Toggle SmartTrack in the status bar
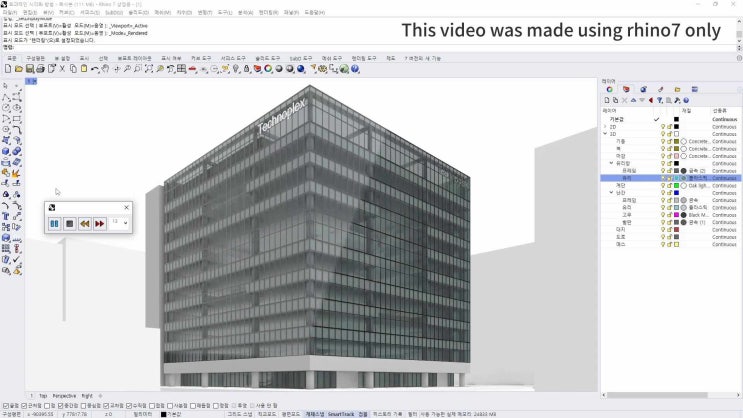 (x=341, y=414)
